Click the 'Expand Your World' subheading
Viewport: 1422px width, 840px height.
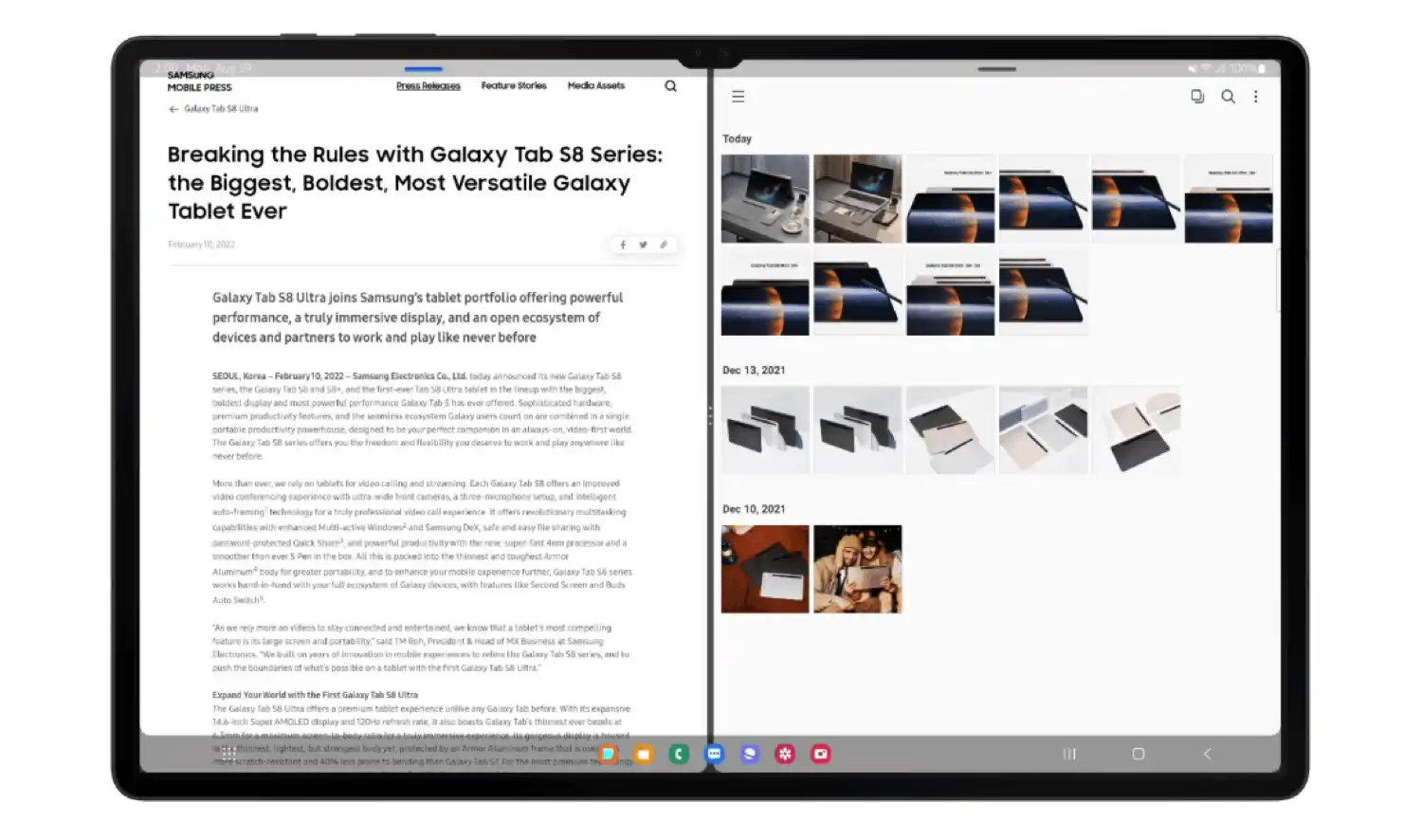tap(315, 695)
